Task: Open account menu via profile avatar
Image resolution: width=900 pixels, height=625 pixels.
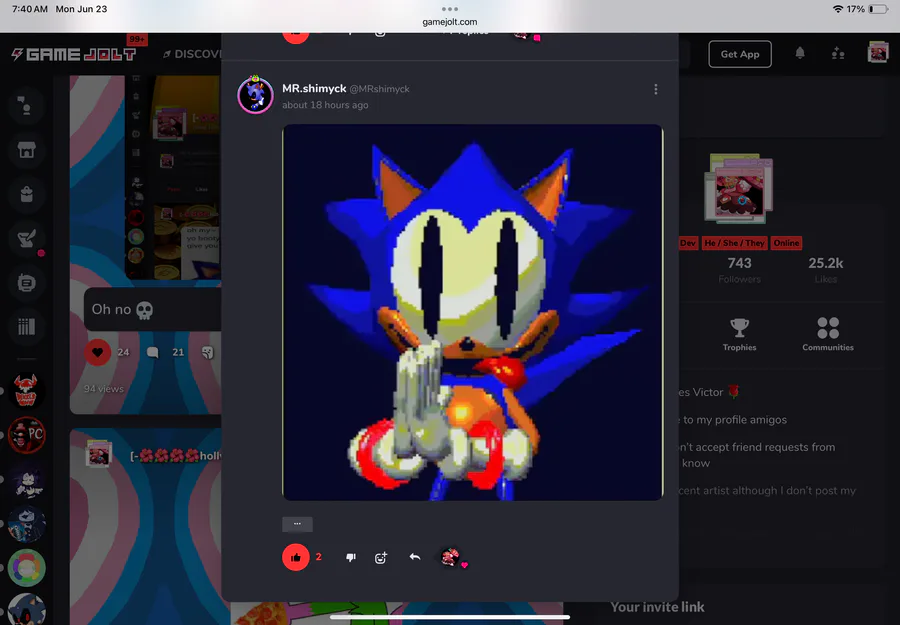Action: tap(878, 52)
